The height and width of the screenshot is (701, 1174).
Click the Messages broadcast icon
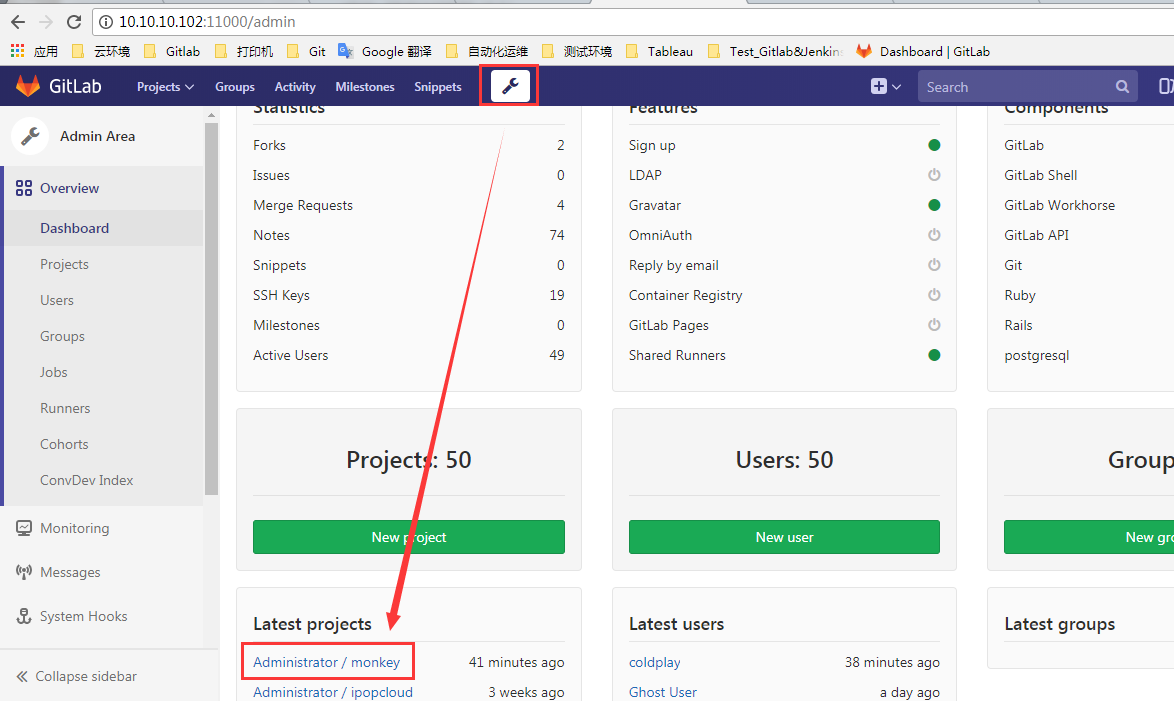tap(24, 572)
